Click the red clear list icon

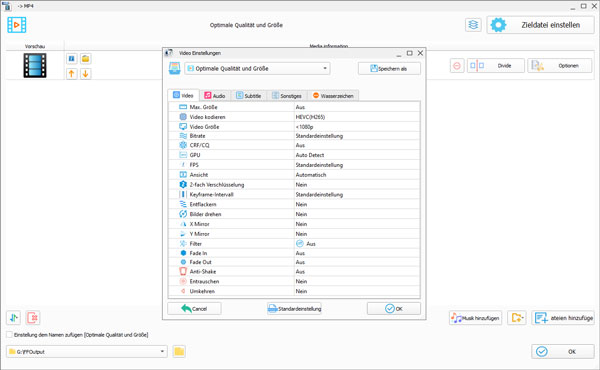(33, 318)
